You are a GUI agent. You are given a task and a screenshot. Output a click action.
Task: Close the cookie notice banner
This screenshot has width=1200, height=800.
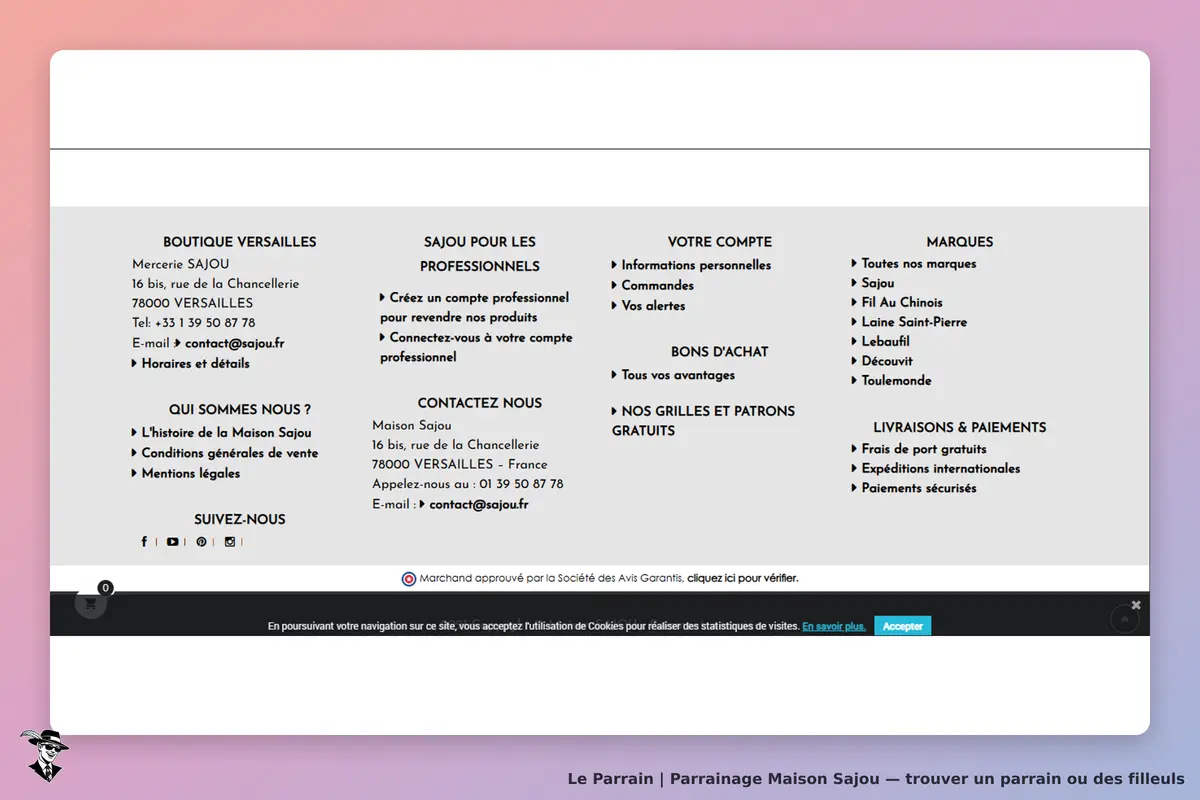[1136, 605]
